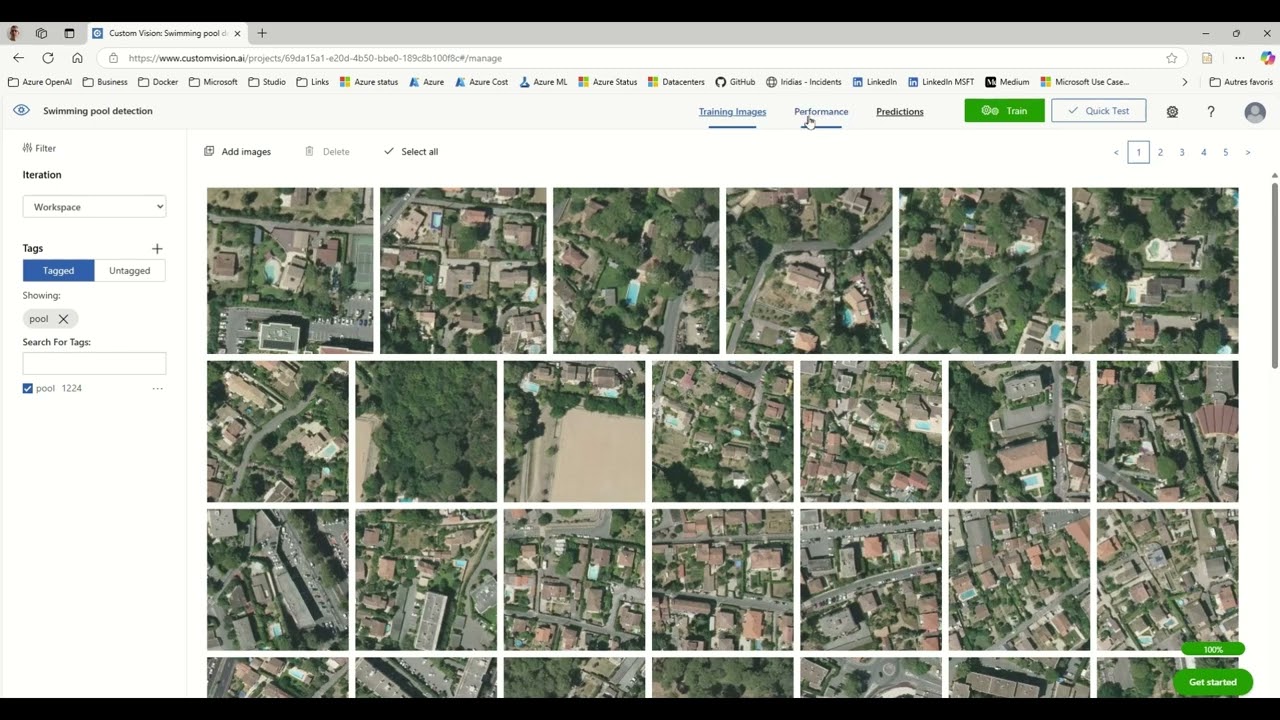Open the Docker bookmarks folder

(x=158, y=82)
